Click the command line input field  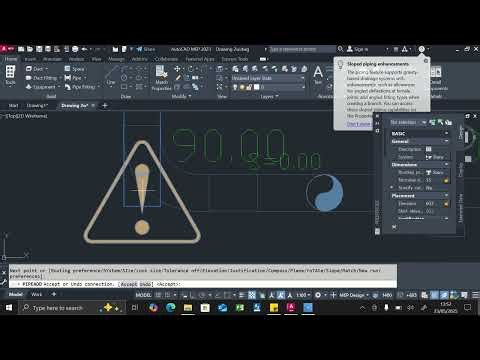tap(204, 284)
